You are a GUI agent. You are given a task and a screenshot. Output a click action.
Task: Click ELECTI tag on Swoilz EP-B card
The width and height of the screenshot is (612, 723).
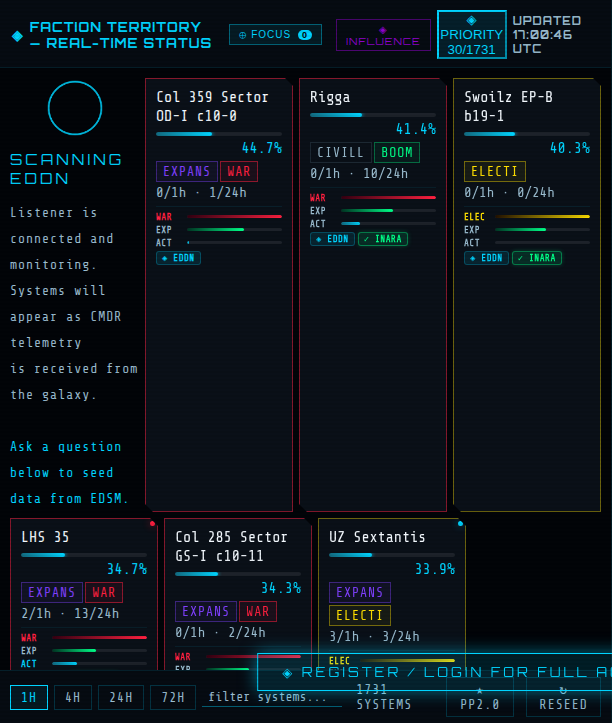[494, 172]
